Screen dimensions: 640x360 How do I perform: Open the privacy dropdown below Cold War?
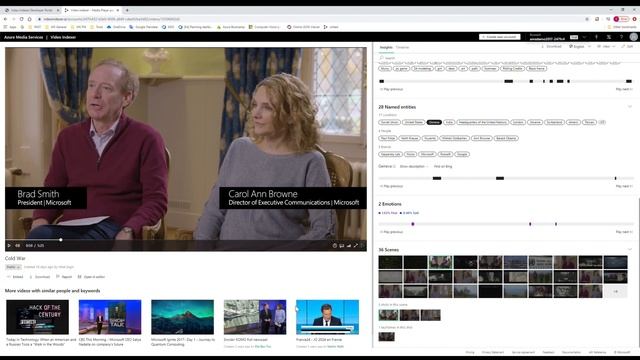(x=13, y=267)
